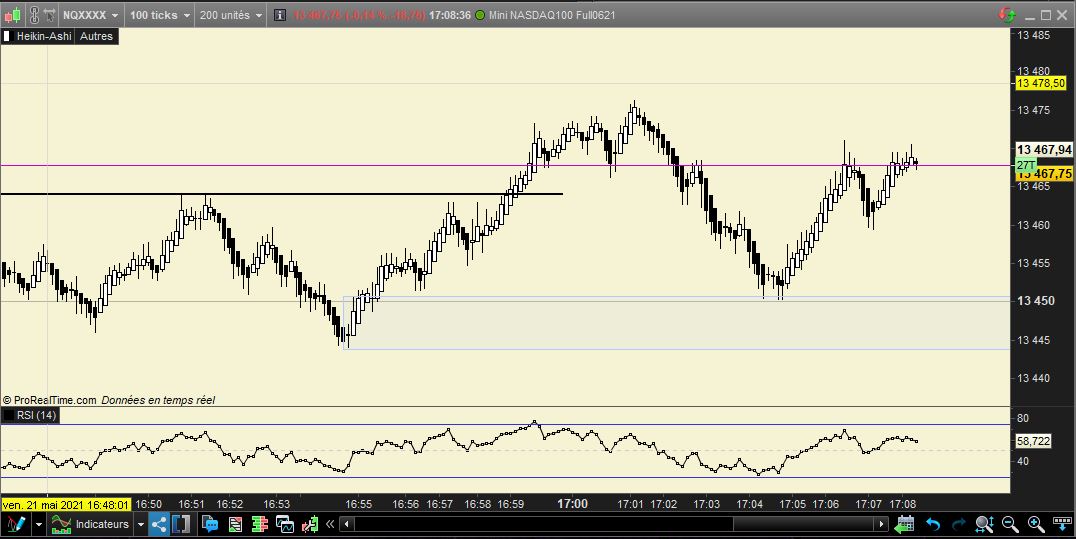Click the horizontal time scrollbar thumb
1076x539 pixels.
click(x=805, y=525)
